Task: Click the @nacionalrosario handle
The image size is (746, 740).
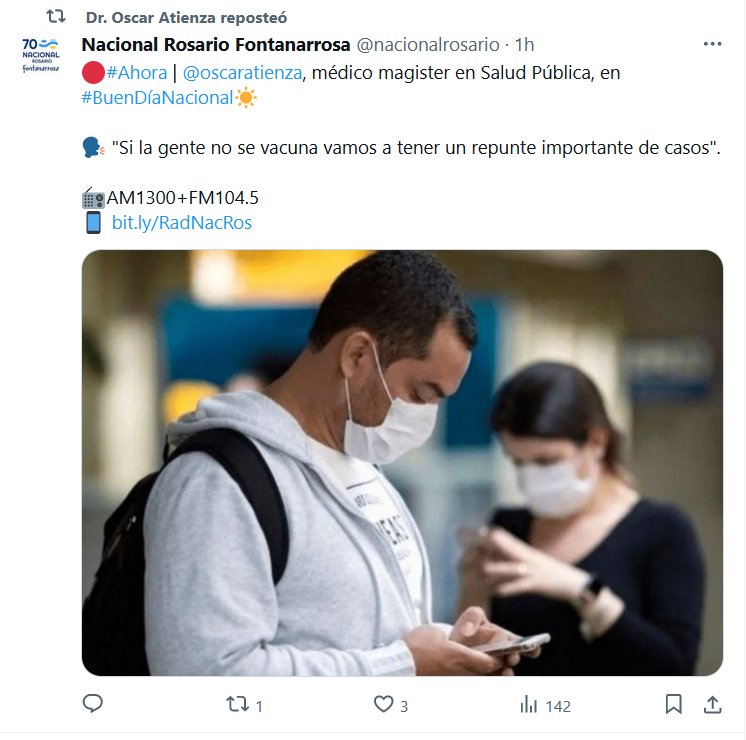Action: pos(428,45)
